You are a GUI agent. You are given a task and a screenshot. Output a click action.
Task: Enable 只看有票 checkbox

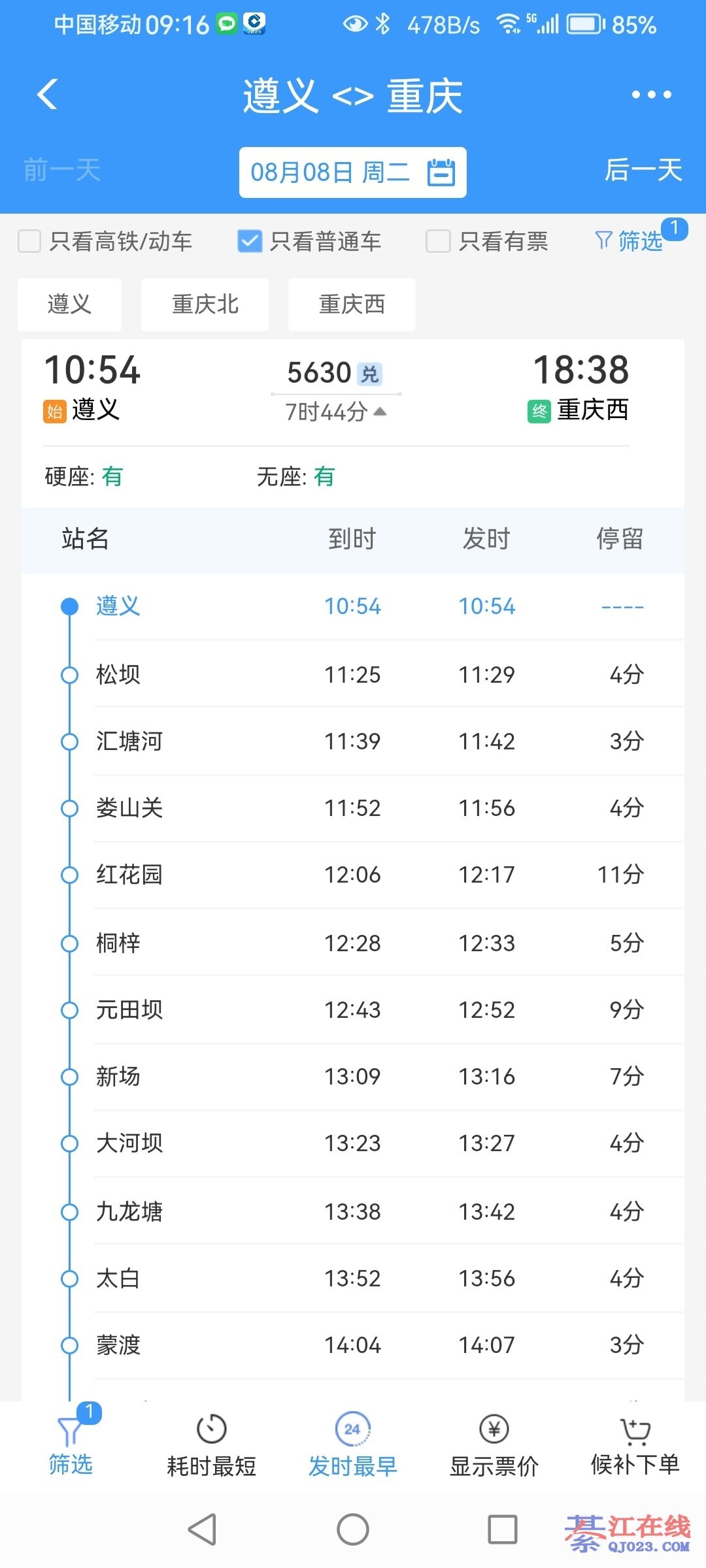[x=437, y=241]
